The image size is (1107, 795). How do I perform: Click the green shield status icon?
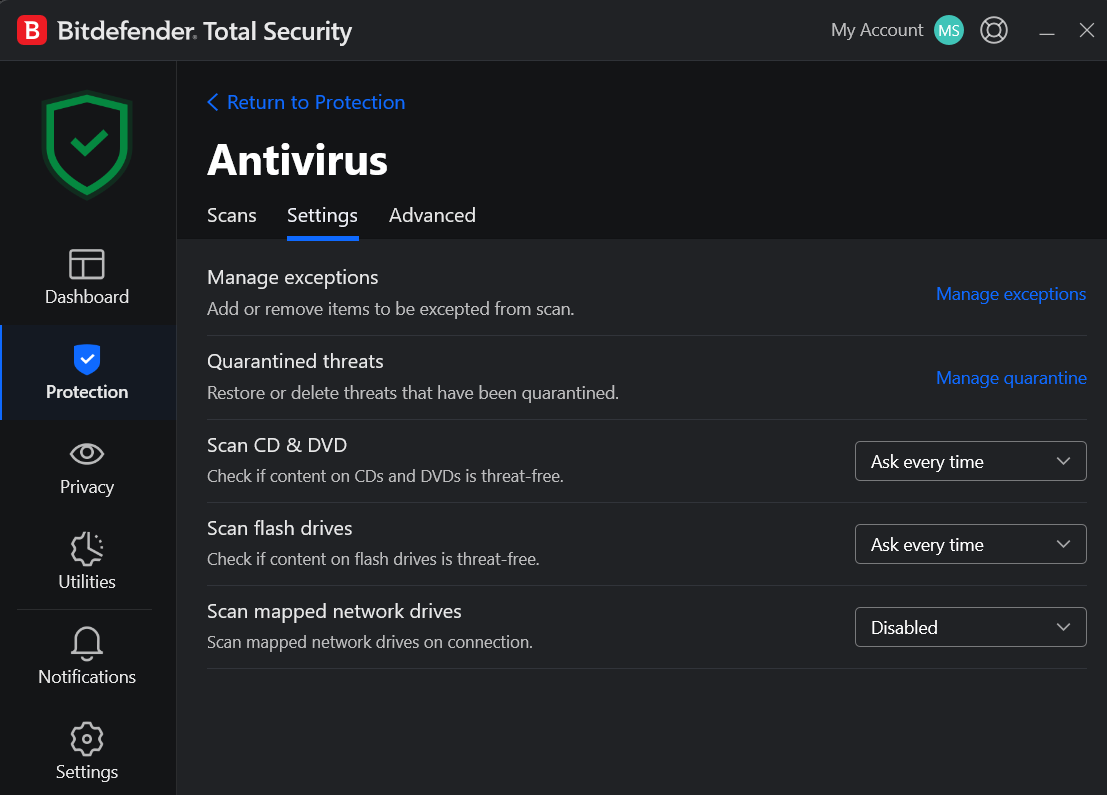(x=87, y=145)
